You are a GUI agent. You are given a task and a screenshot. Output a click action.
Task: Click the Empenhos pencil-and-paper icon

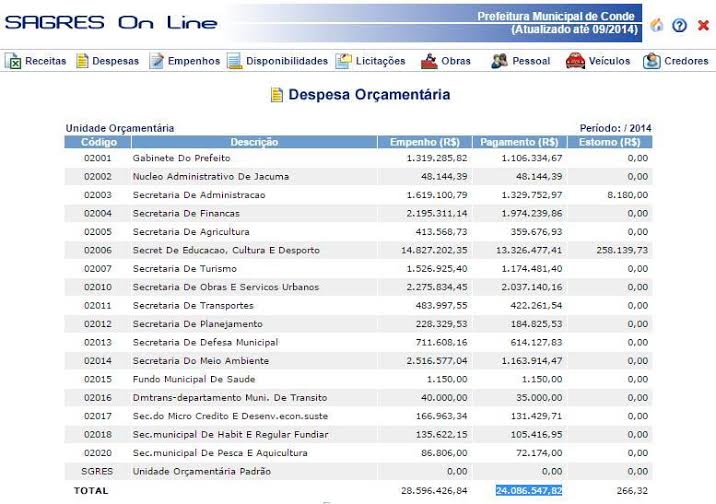pyautogui.click(x=157, y=61)
